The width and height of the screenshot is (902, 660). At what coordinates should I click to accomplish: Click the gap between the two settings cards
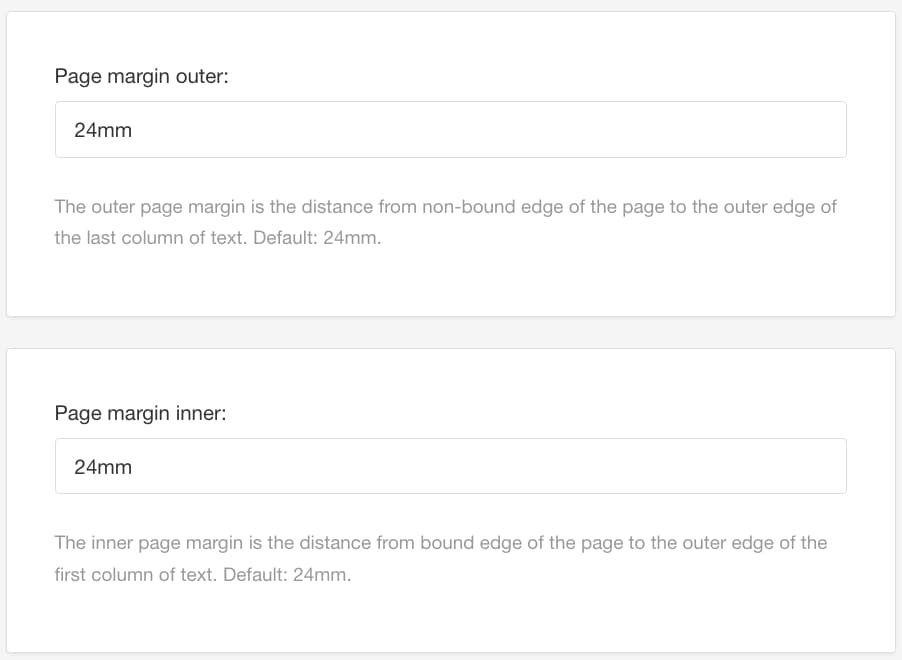[450, 330]
